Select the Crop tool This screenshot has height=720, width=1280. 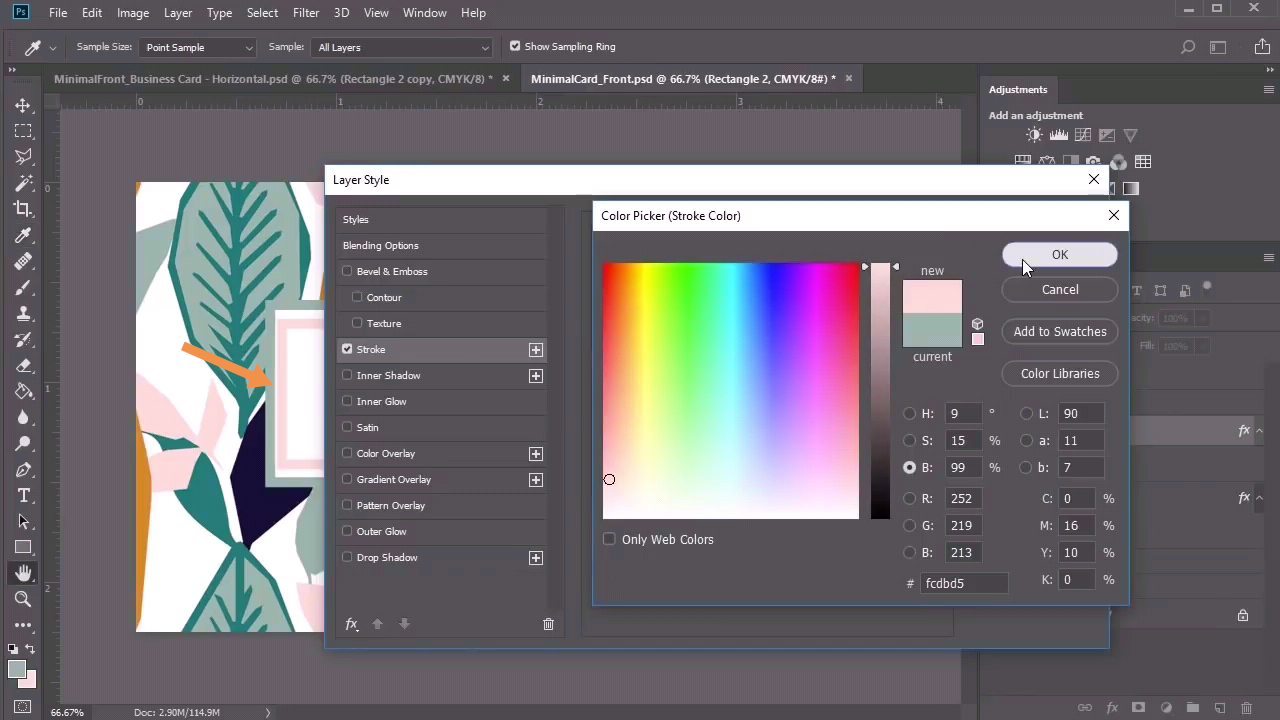tap(23, 209)
